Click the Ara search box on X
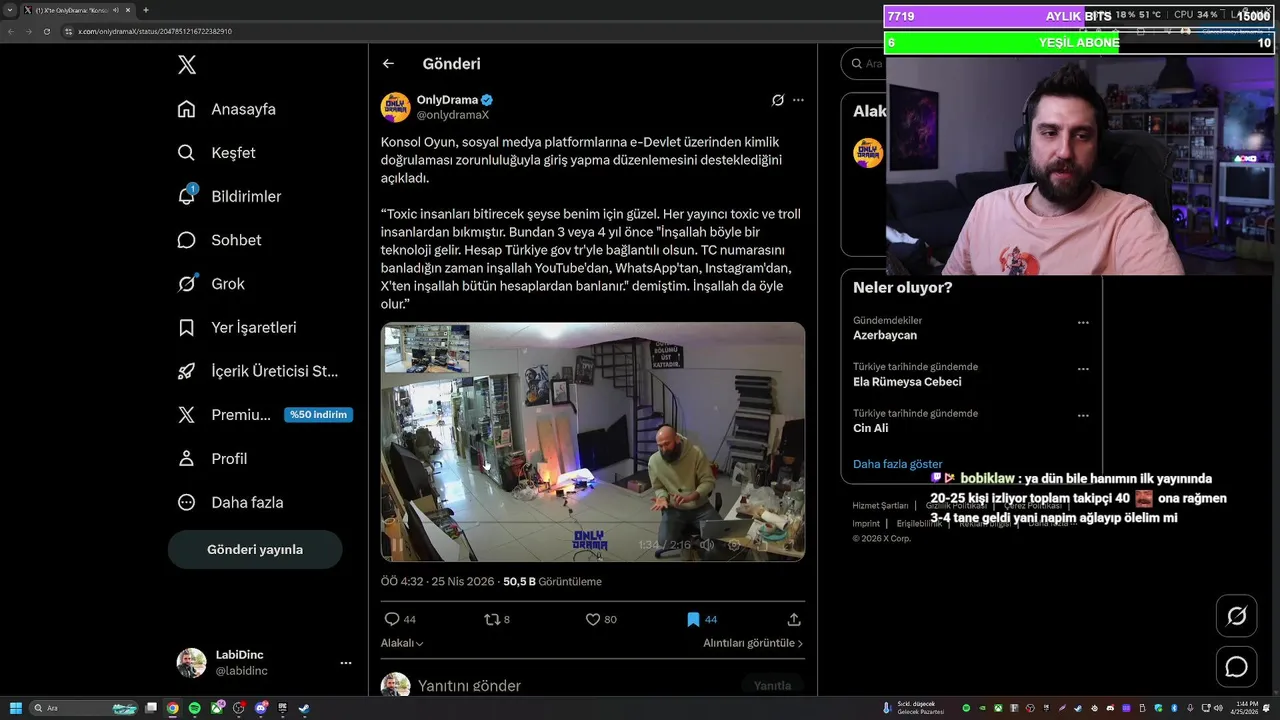Screen dimensions: 1280x720 (866, 64)
